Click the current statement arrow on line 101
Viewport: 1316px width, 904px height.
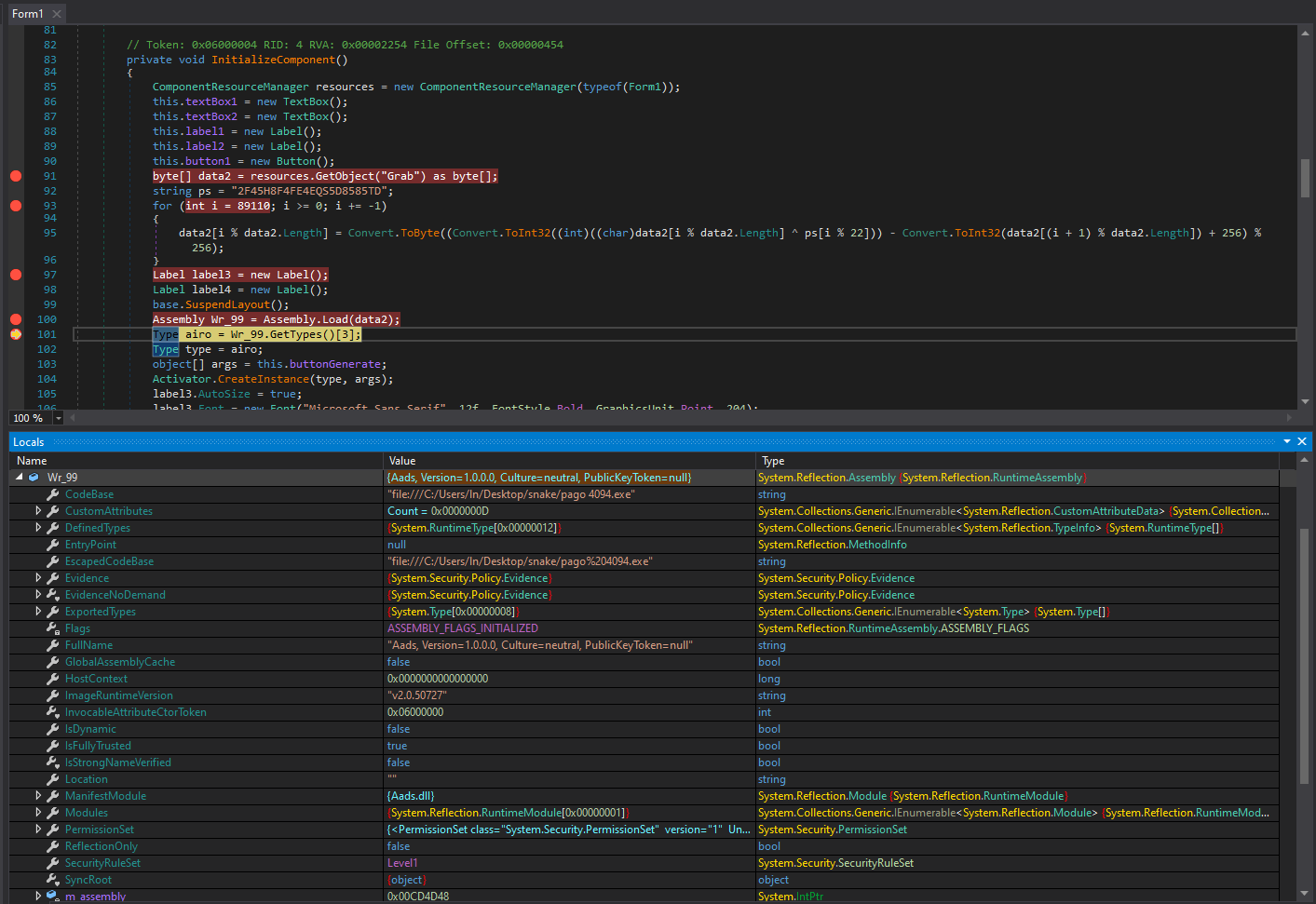tap(16, 334)
